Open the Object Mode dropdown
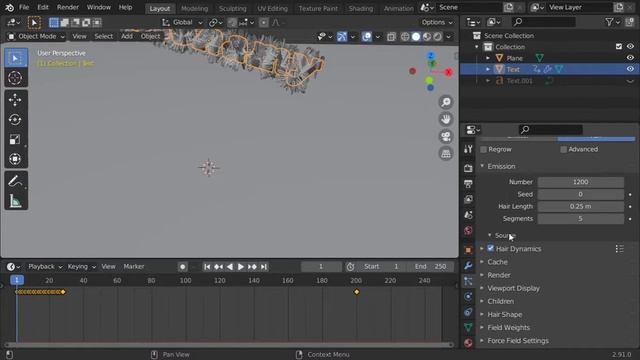Screen dimensions: 640x360 coord(36,36)
